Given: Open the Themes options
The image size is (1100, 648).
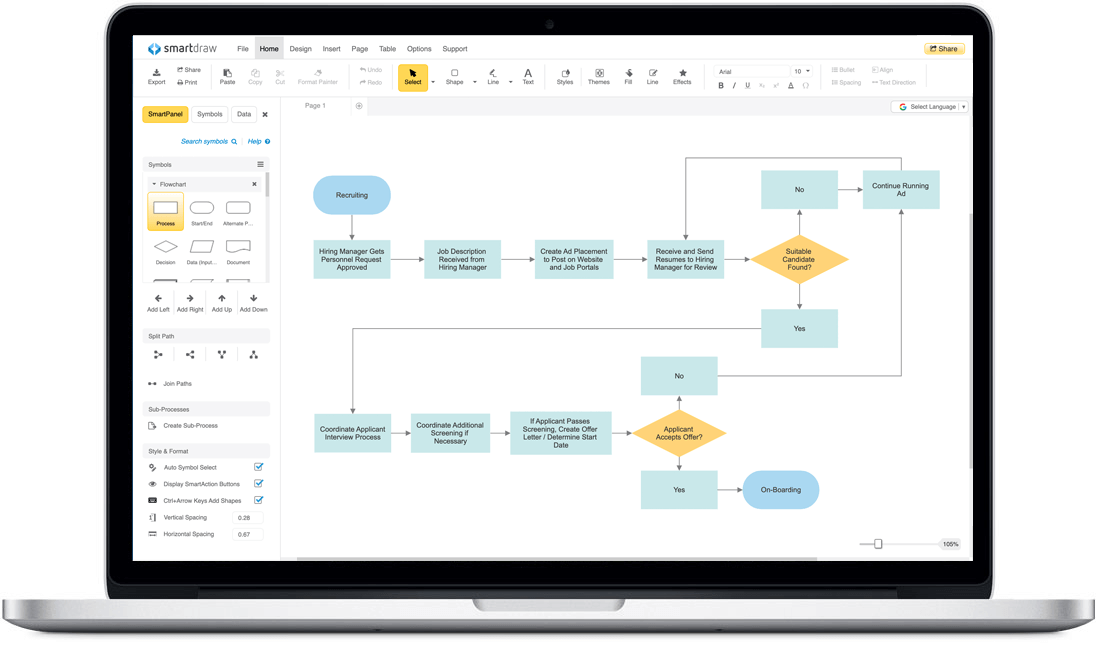Looking at the screenshot, I should point(598,76).
